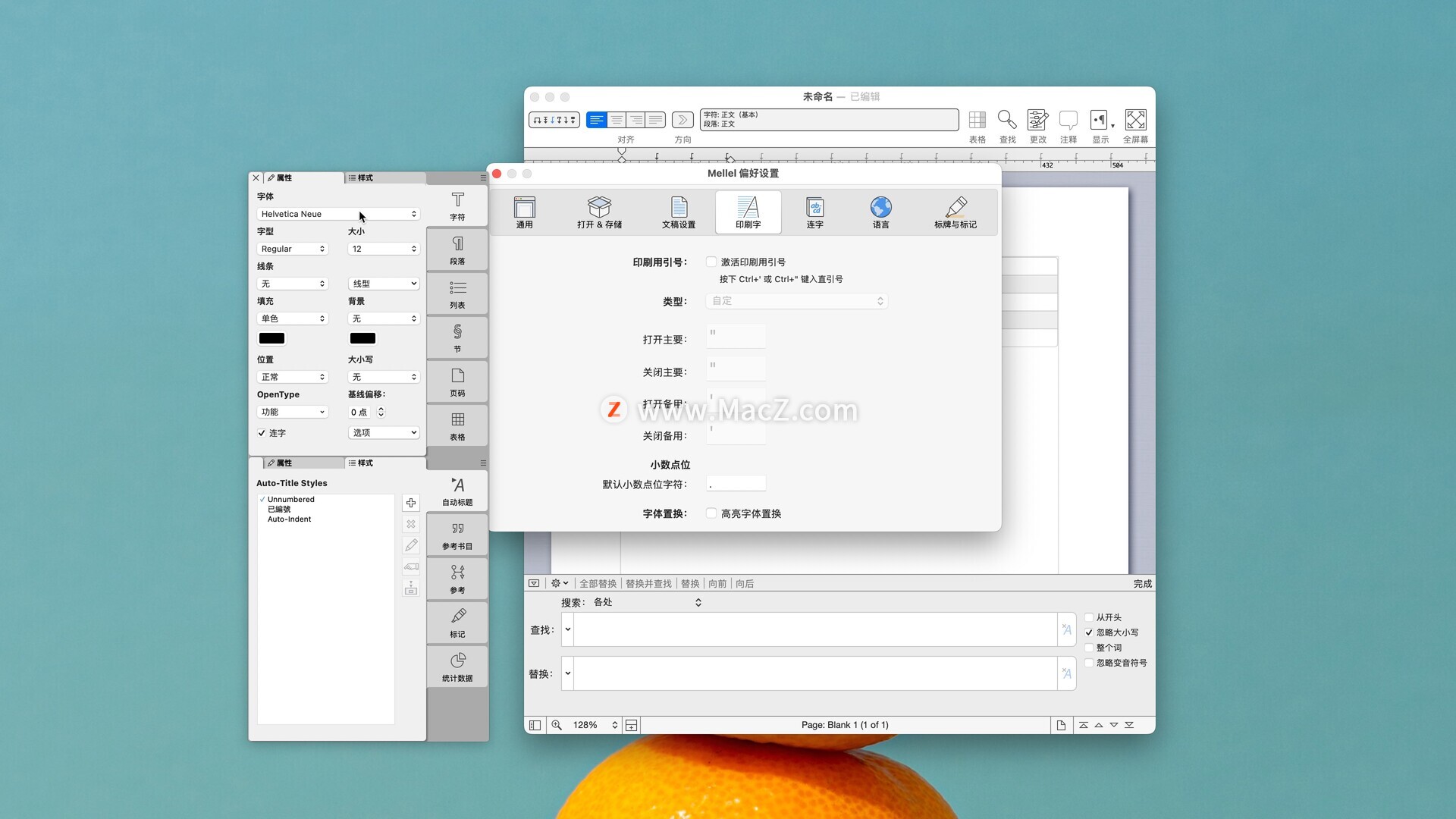Image resolution: width=1456 pixels, height=819 pixels.
Task: Open the 128% zoom level dropdown
Action: pos(595,725)
